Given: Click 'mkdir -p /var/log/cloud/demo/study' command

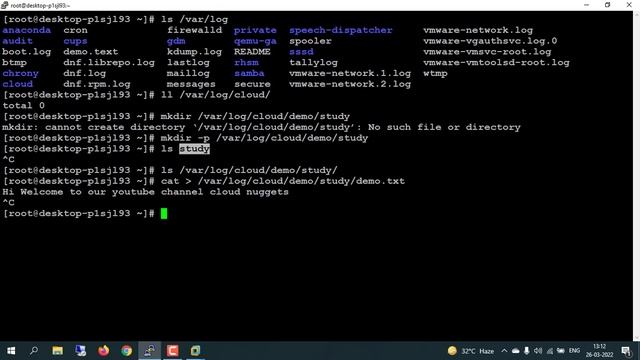Looking at the screenshot, I should tap(264, 138).
